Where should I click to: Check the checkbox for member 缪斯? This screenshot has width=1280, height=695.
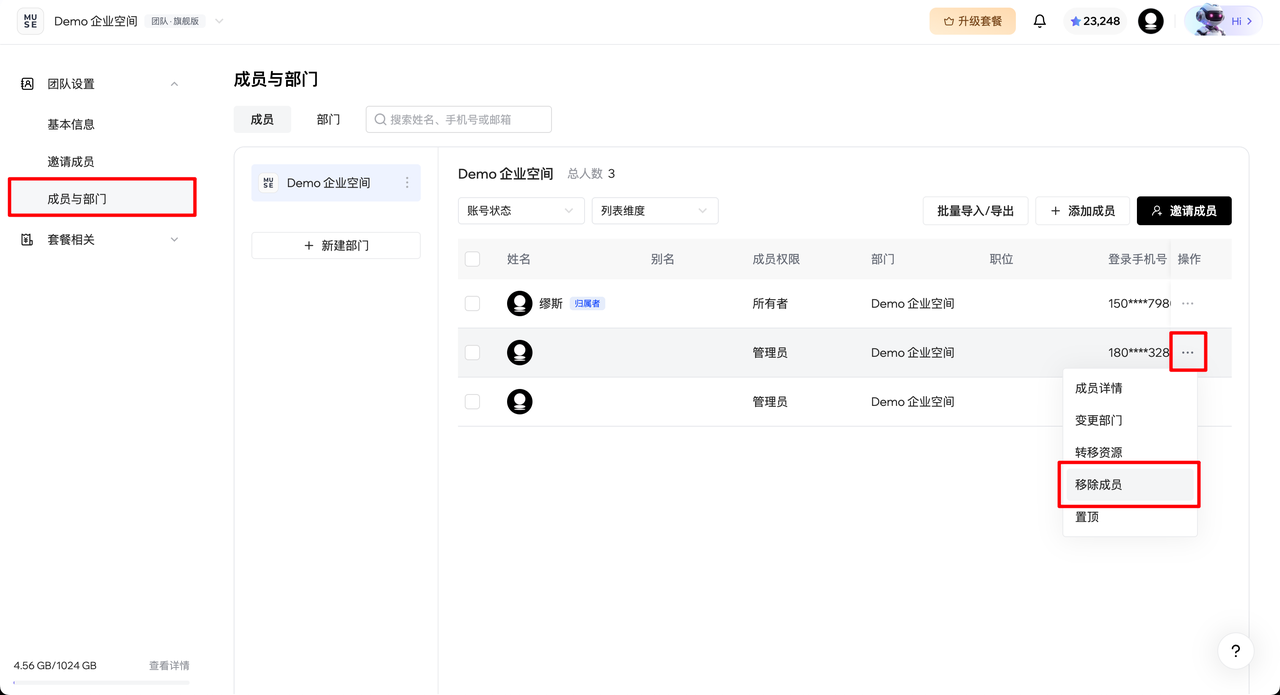click(x=472, y=303)
